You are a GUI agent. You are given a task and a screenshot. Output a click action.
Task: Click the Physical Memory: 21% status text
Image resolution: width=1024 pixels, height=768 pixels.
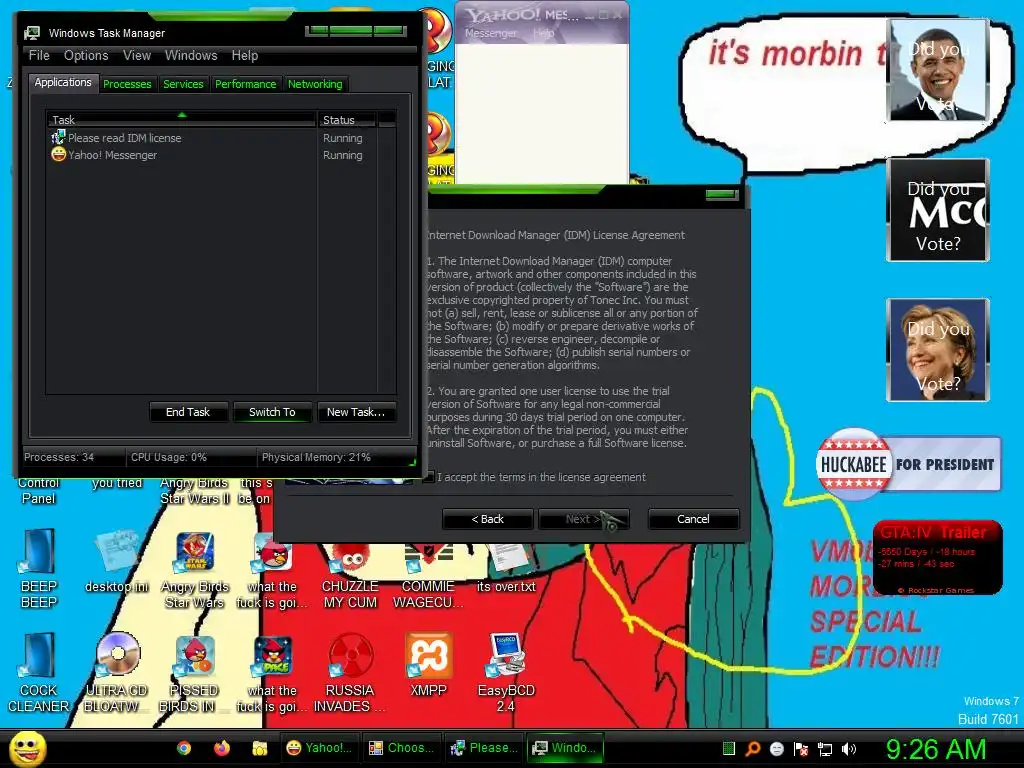[316, 457]
